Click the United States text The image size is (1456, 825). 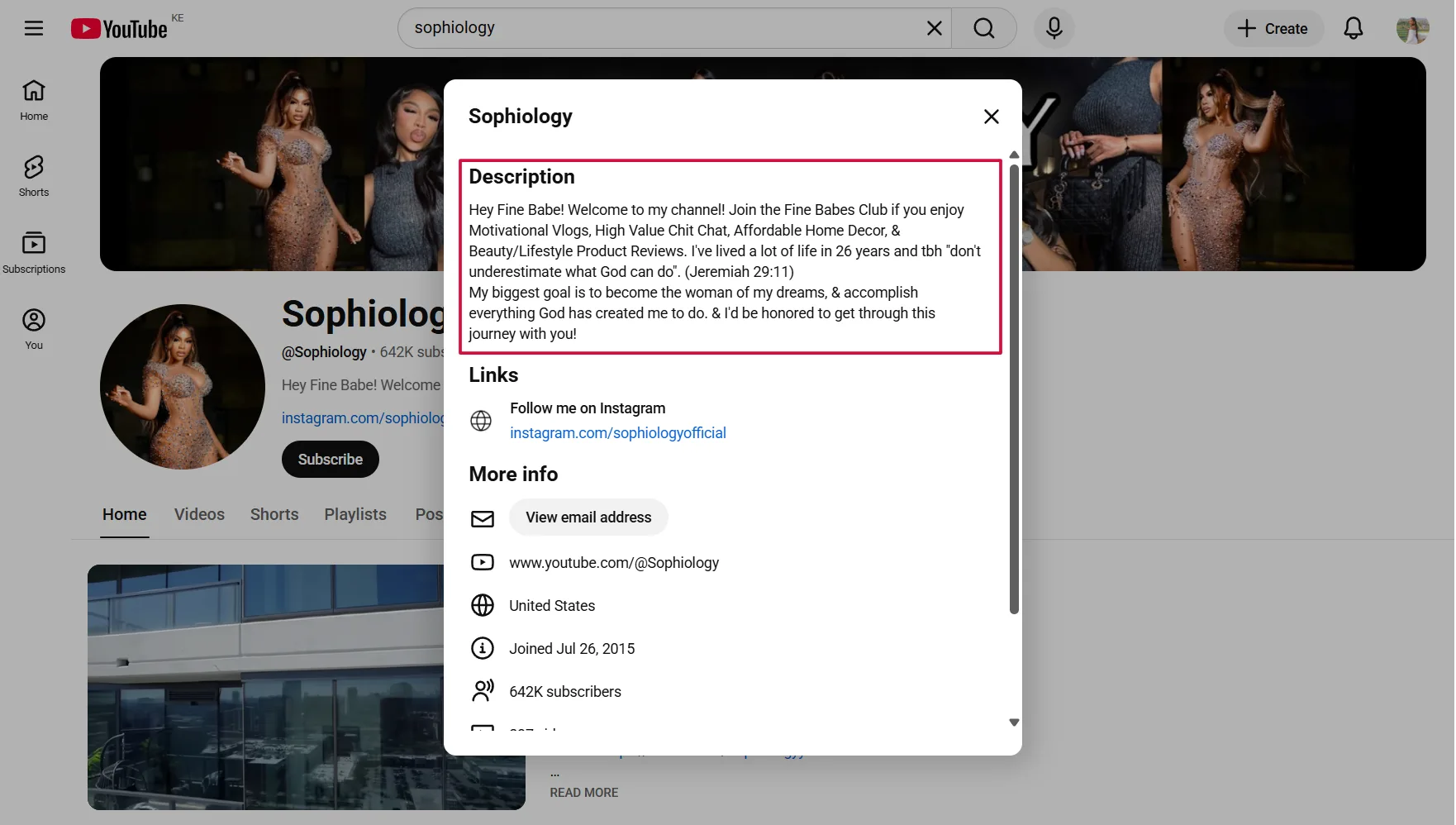552,606
